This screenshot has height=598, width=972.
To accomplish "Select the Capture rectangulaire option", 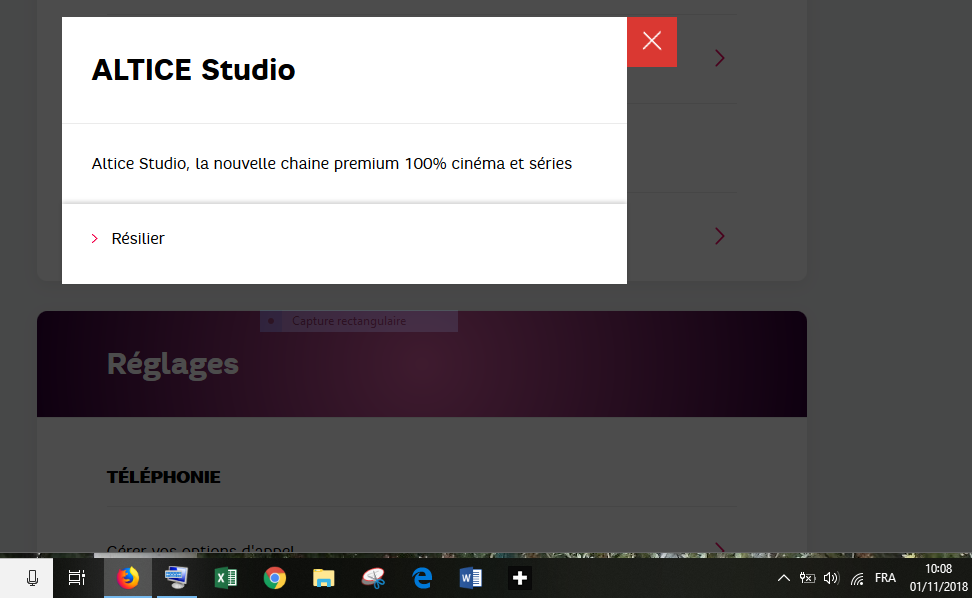I will [347, 321].
